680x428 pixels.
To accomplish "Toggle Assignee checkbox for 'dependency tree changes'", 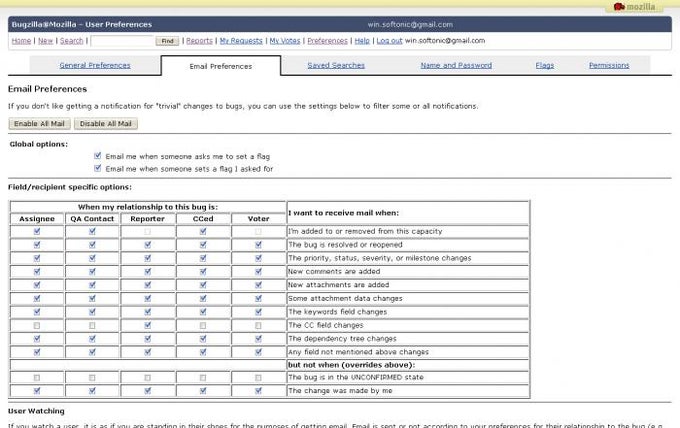I will (x=37, y=339).
